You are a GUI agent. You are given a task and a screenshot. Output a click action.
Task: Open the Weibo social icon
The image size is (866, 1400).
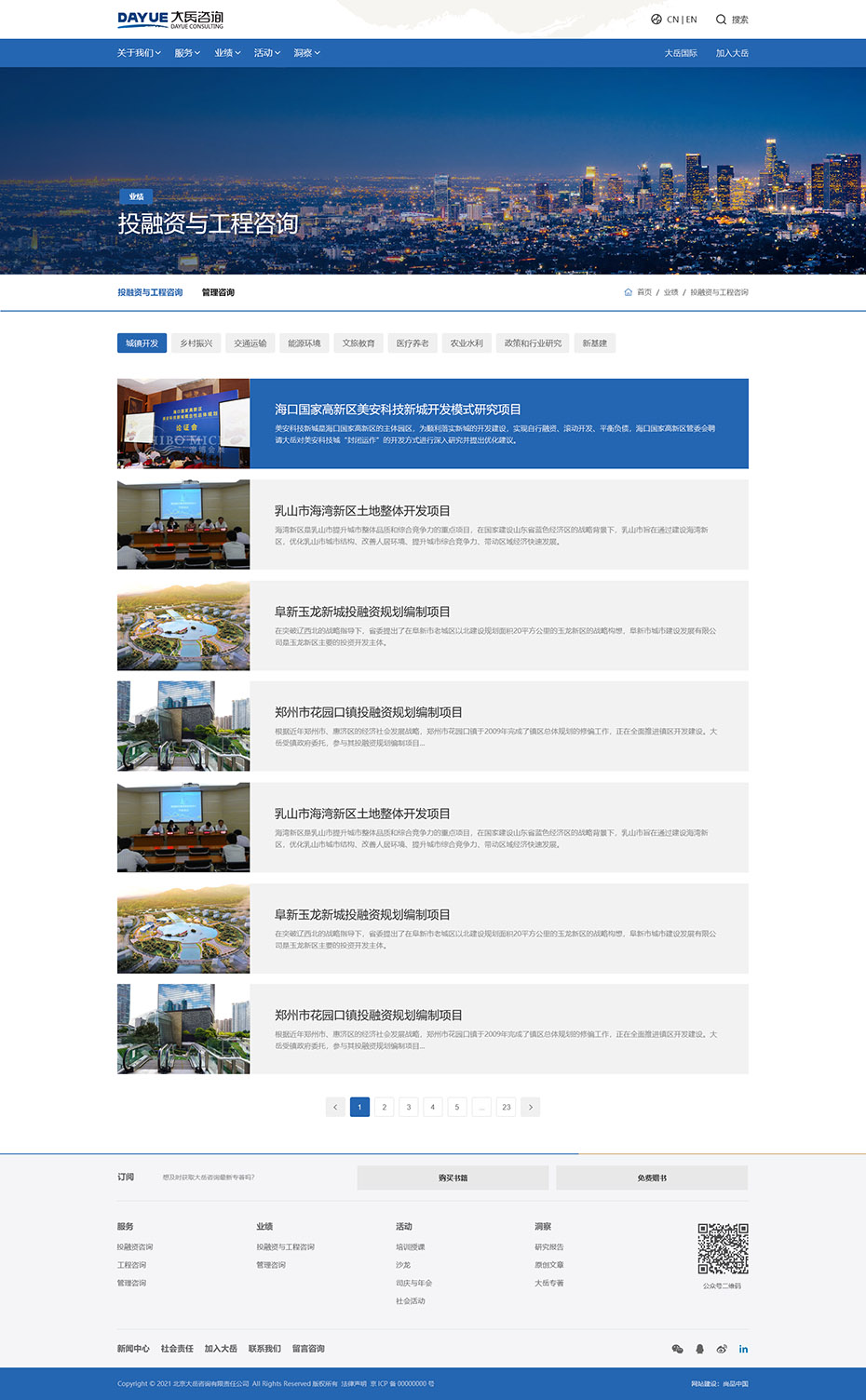point(722,1349)
